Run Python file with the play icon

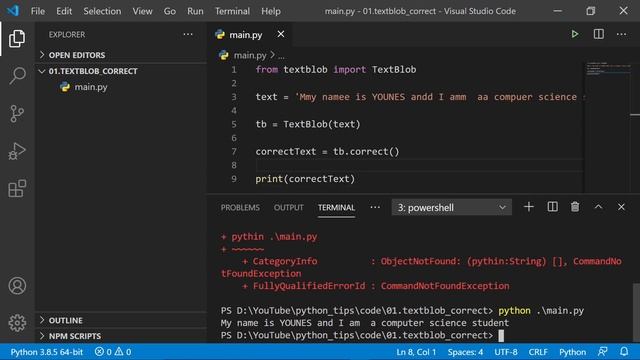pos(575,34)
